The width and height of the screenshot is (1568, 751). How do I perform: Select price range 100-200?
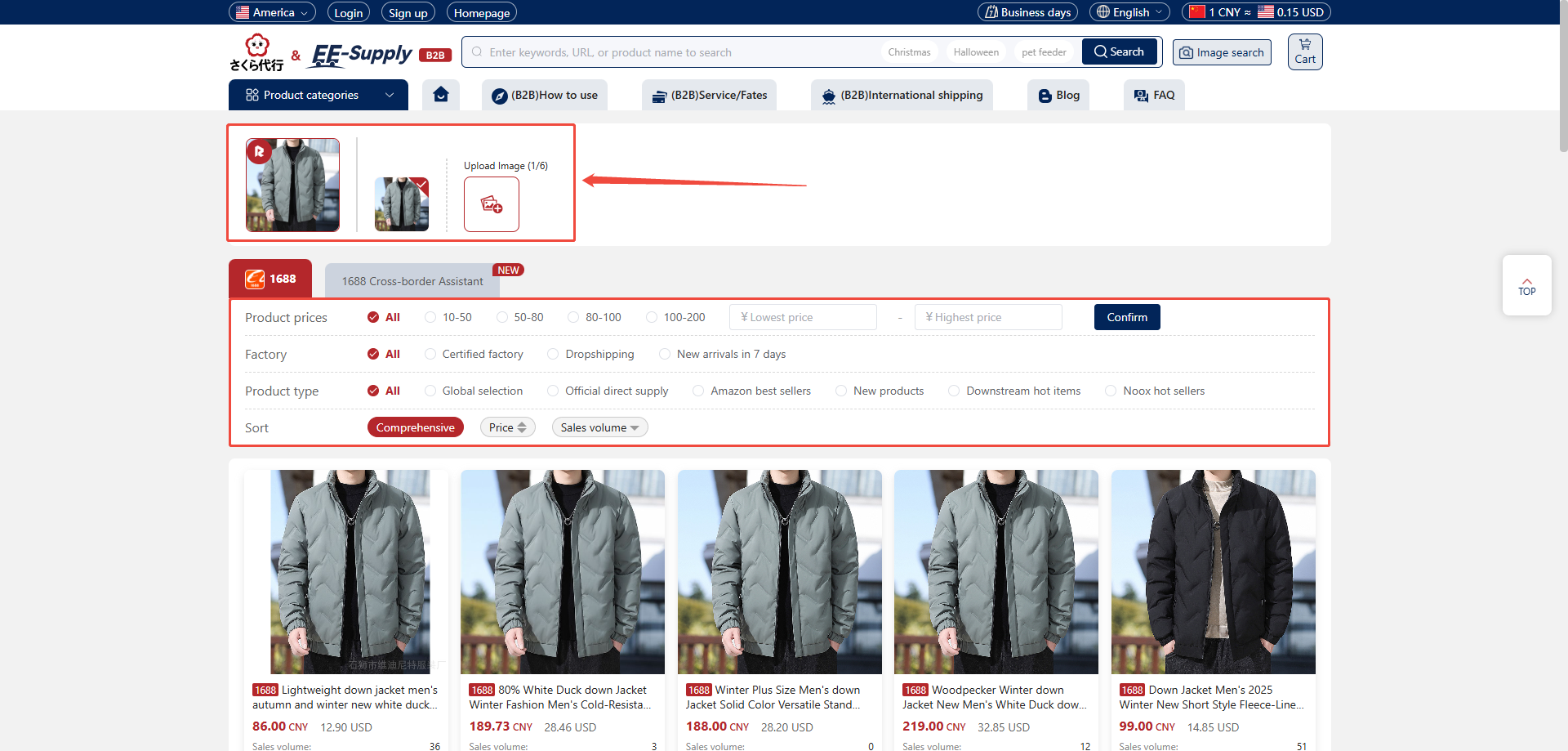coord(675,317)
